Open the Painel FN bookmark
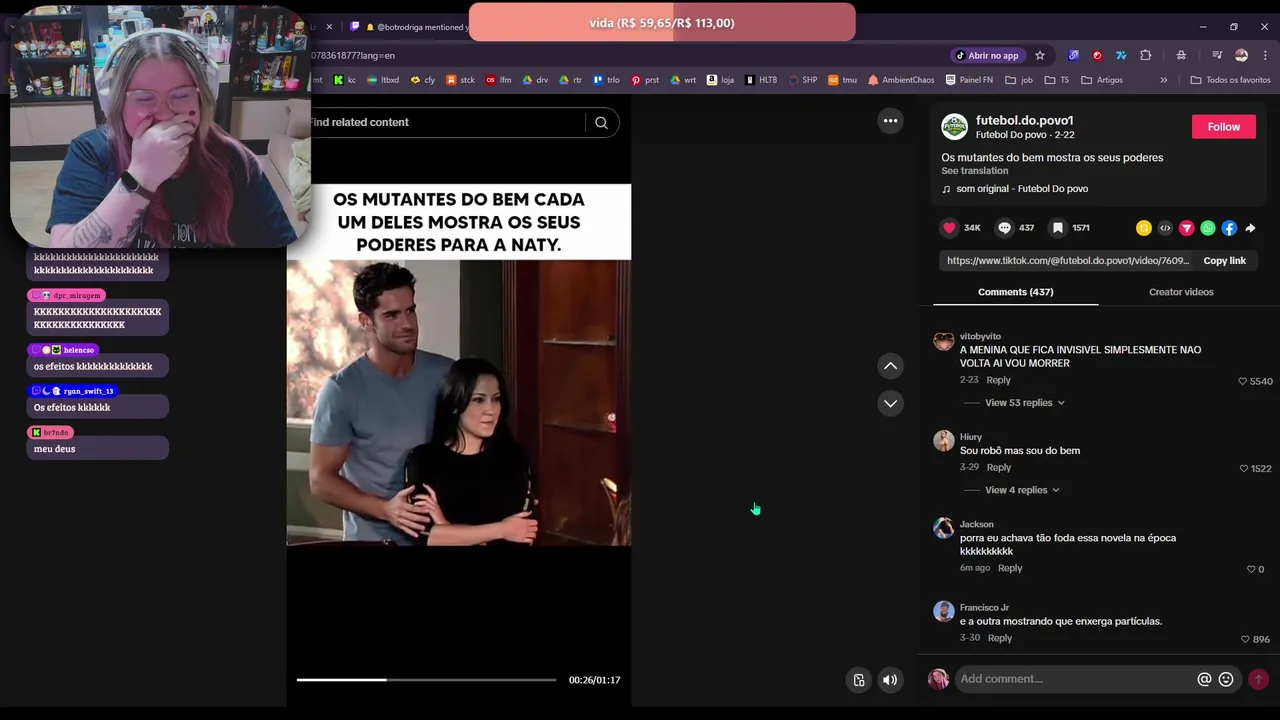The height and width of the screenshot is (720, 1280). [969, 80]
